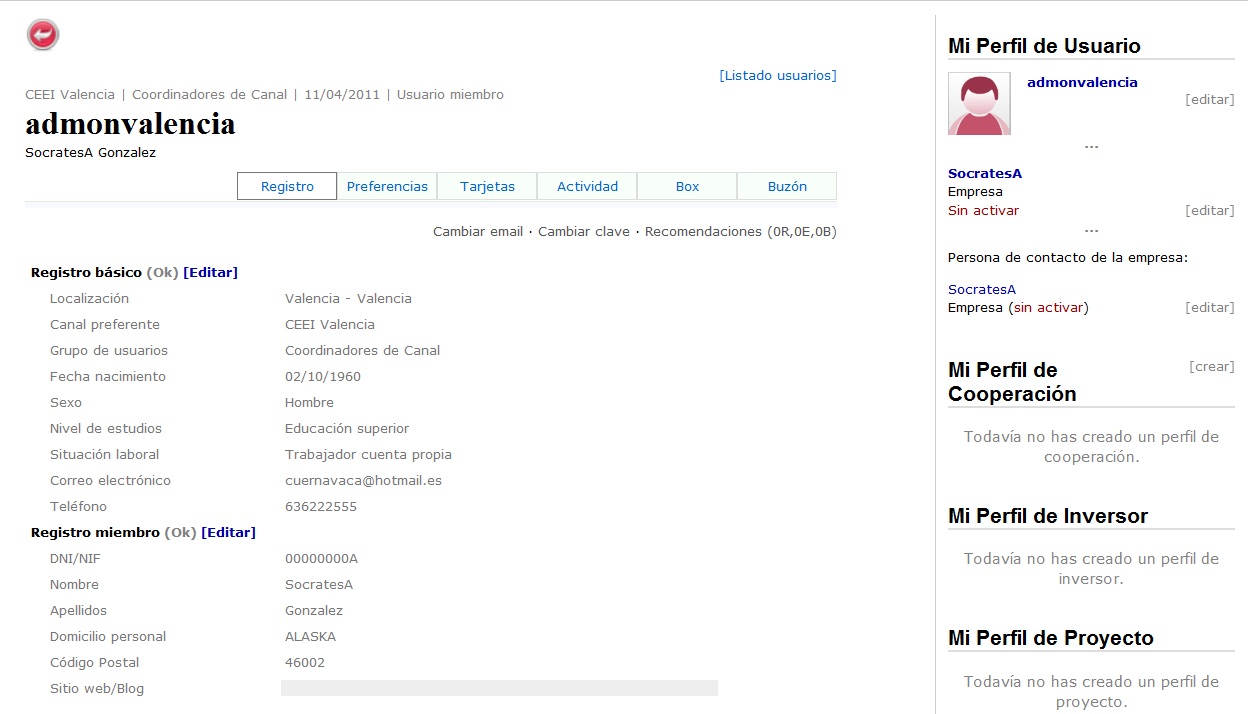Create a Perfil de Cooperación with crear

tap(1211, 367)
